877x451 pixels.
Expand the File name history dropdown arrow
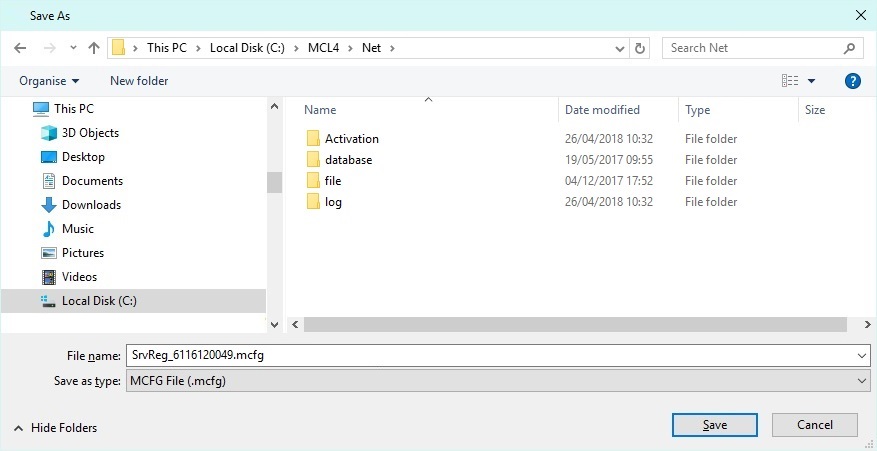tap(862, 355)
